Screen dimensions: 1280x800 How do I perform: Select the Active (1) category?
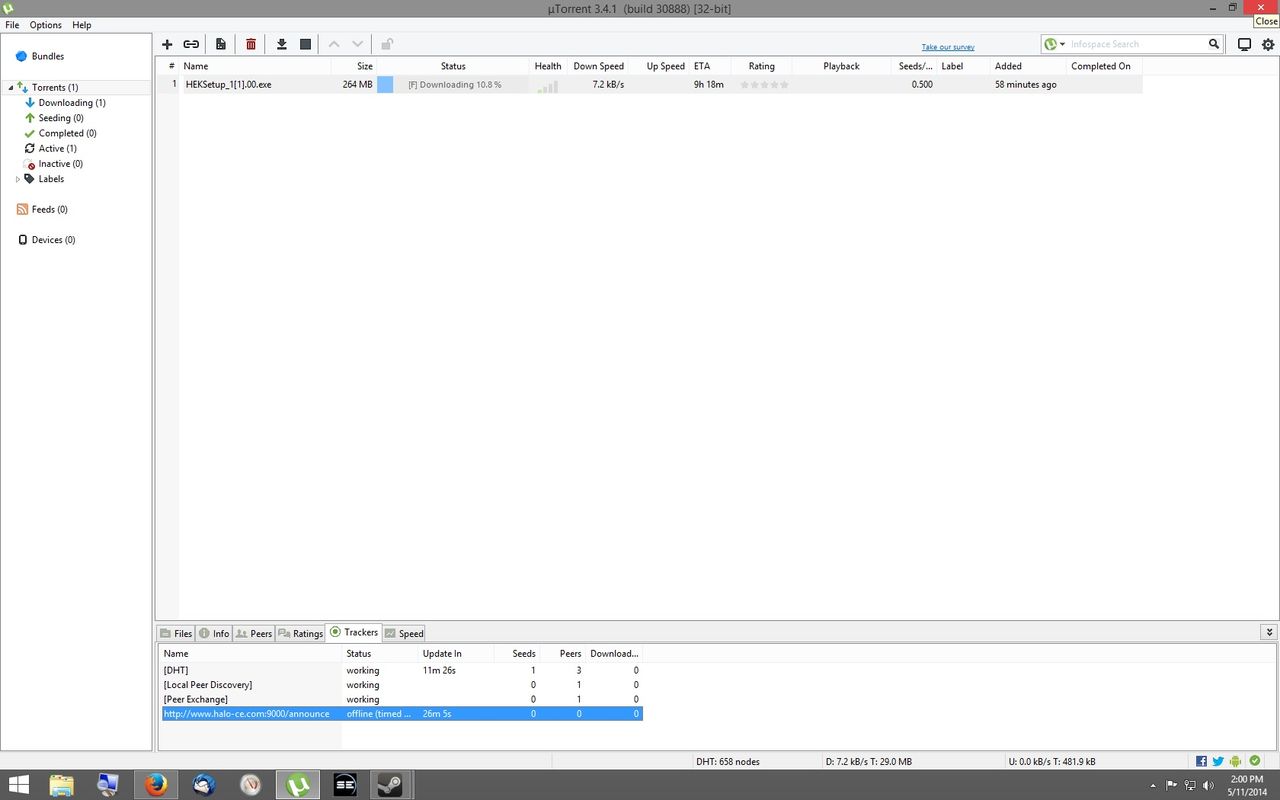[x=57, y=148]
